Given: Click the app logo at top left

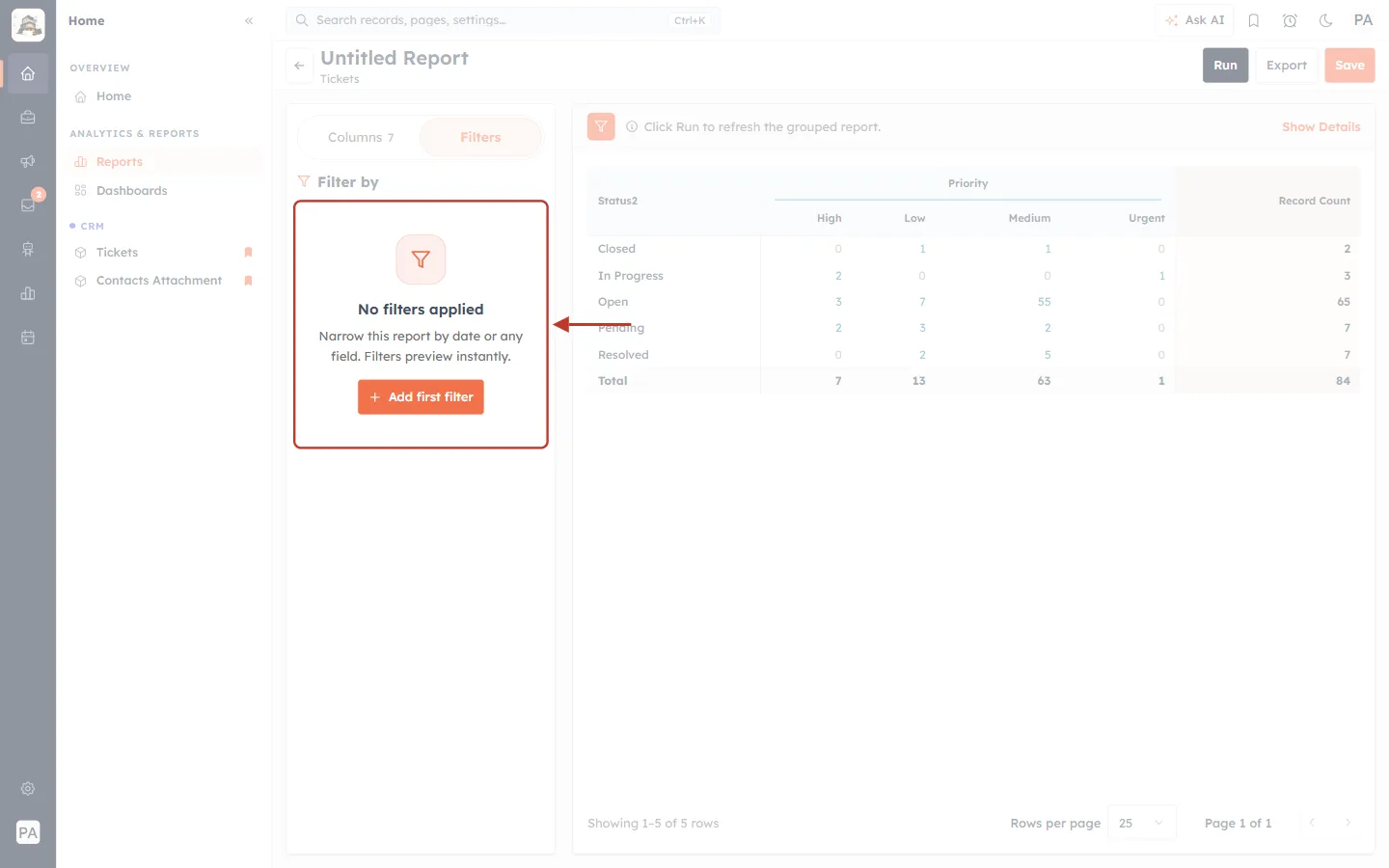Looking at the screenshot, I should [28, 25].
